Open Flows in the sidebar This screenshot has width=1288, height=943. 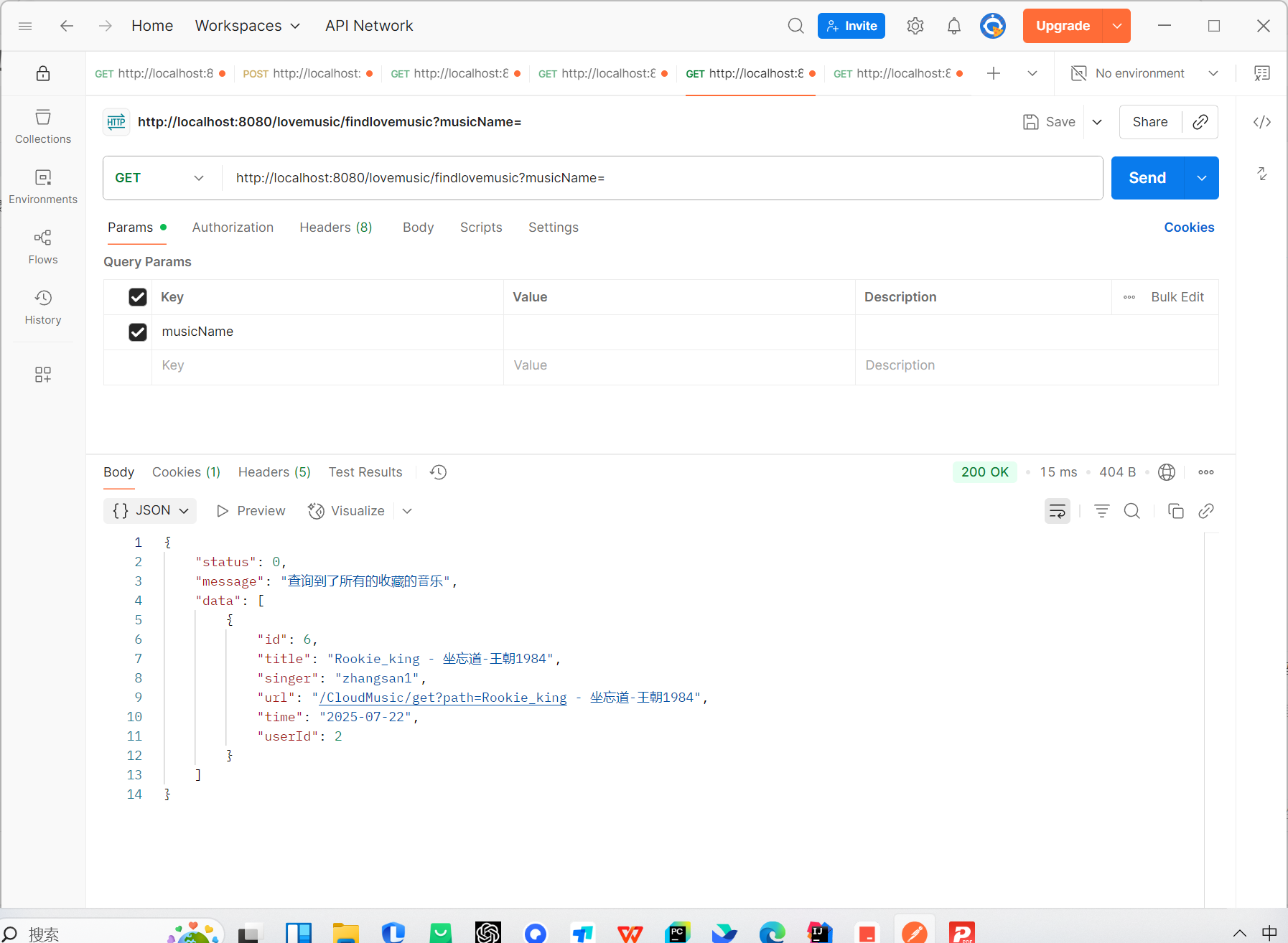(43, 247)
